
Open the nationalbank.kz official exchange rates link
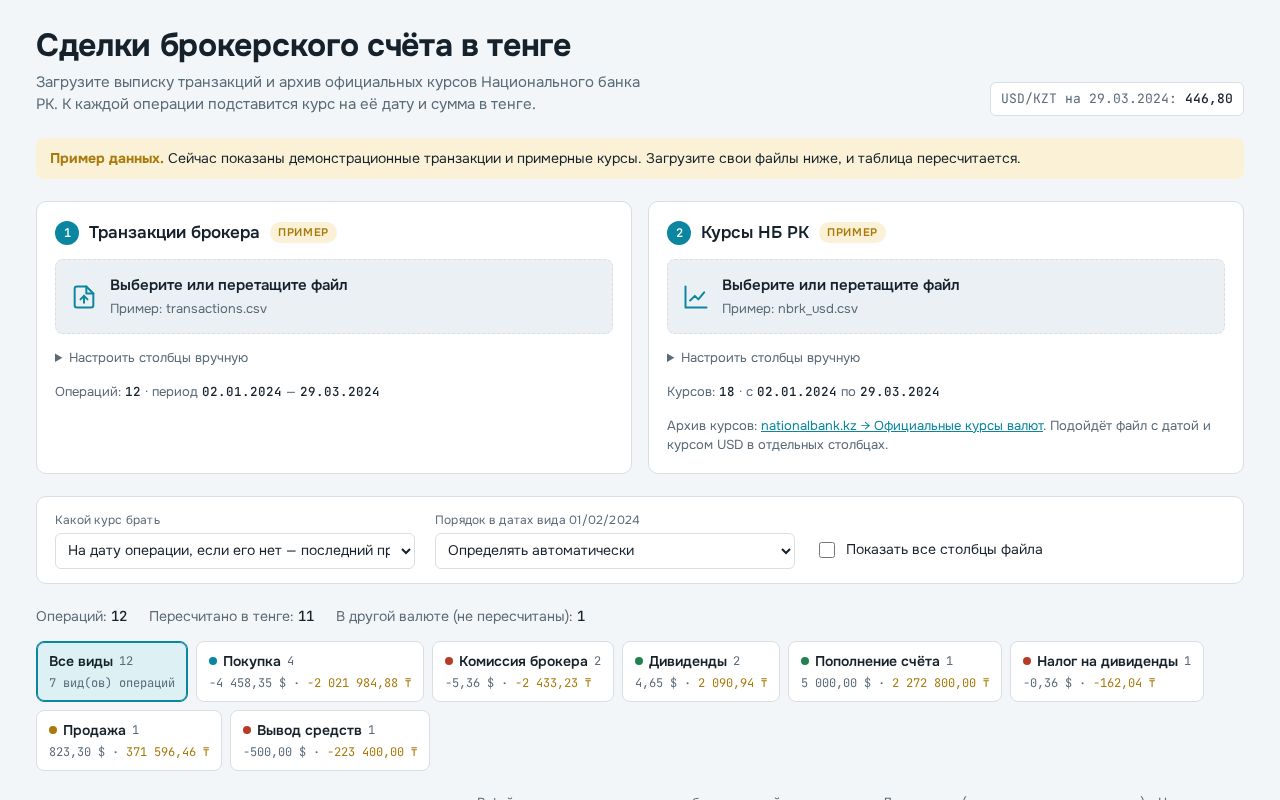pos(902,426)
